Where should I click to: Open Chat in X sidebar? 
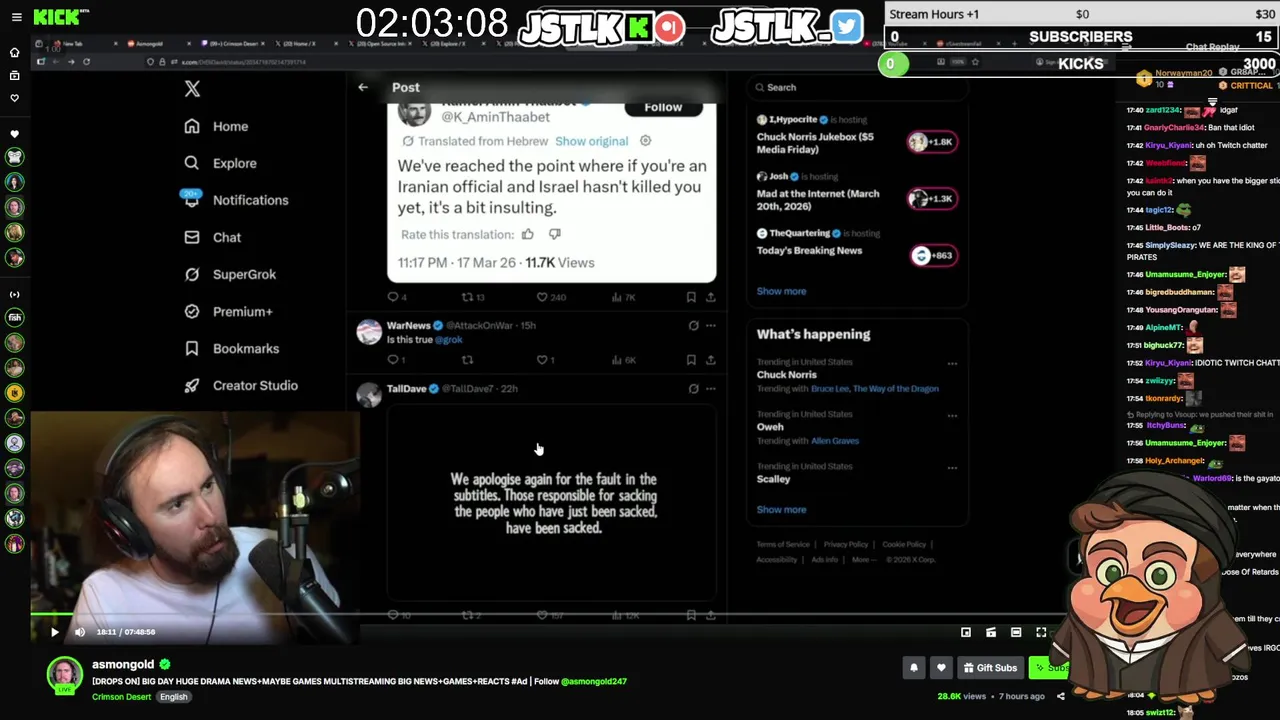pos(213,237)
